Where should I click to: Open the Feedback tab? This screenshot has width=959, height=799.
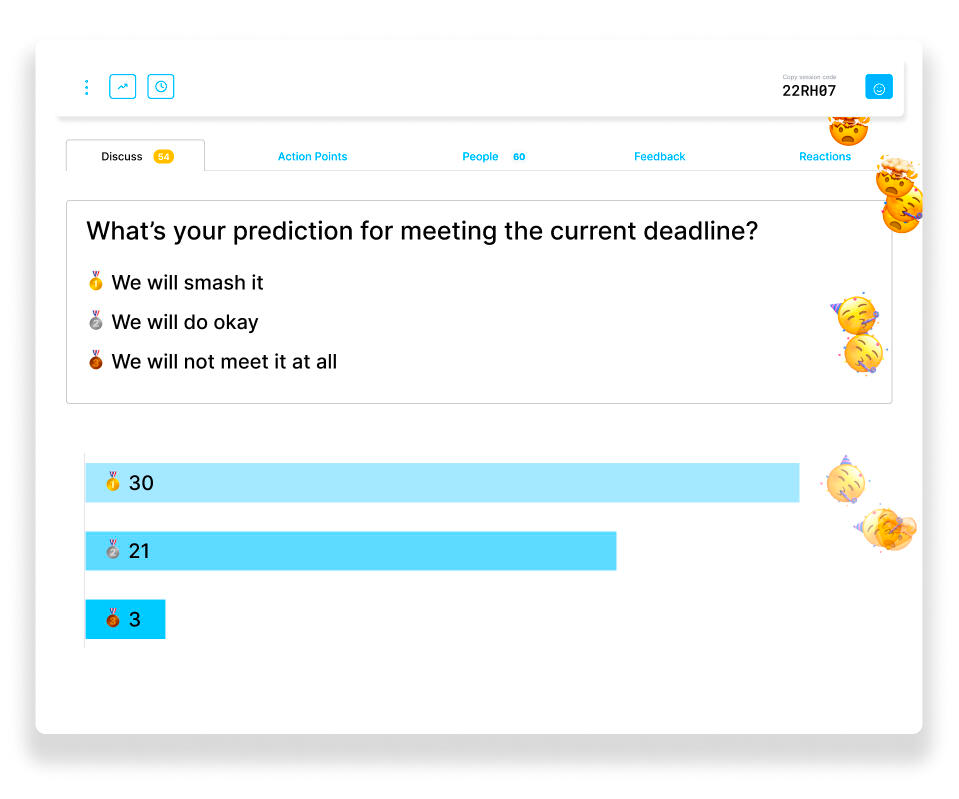click(x=659, y=157)
